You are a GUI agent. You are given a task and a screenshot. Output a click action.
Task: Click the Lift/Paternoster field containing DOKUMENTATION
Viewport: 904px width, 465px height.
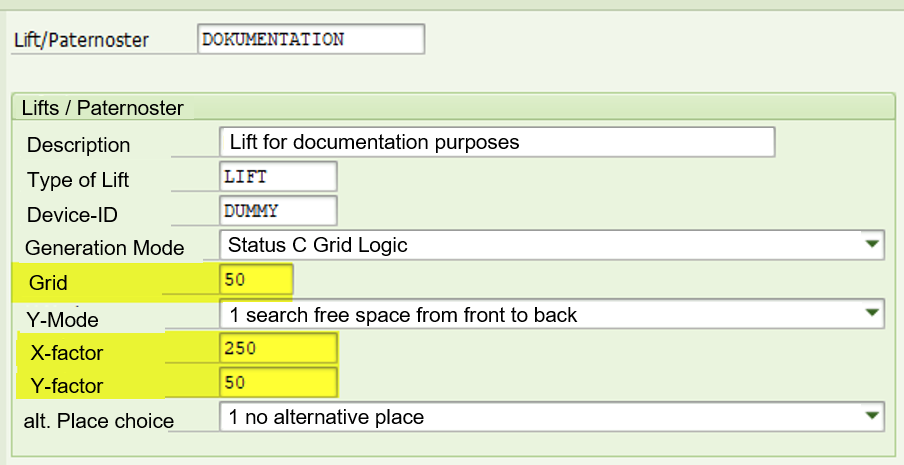click(311, 40)
